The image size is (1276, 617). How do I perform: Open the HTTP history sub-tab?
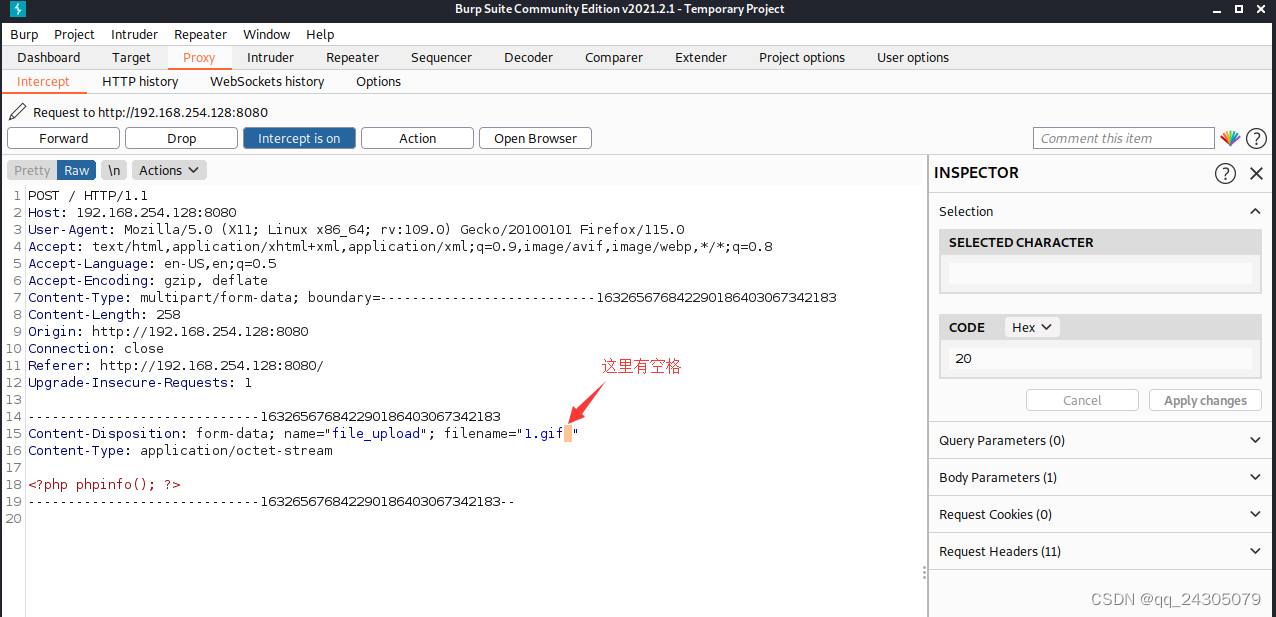[x=140, y=81]
